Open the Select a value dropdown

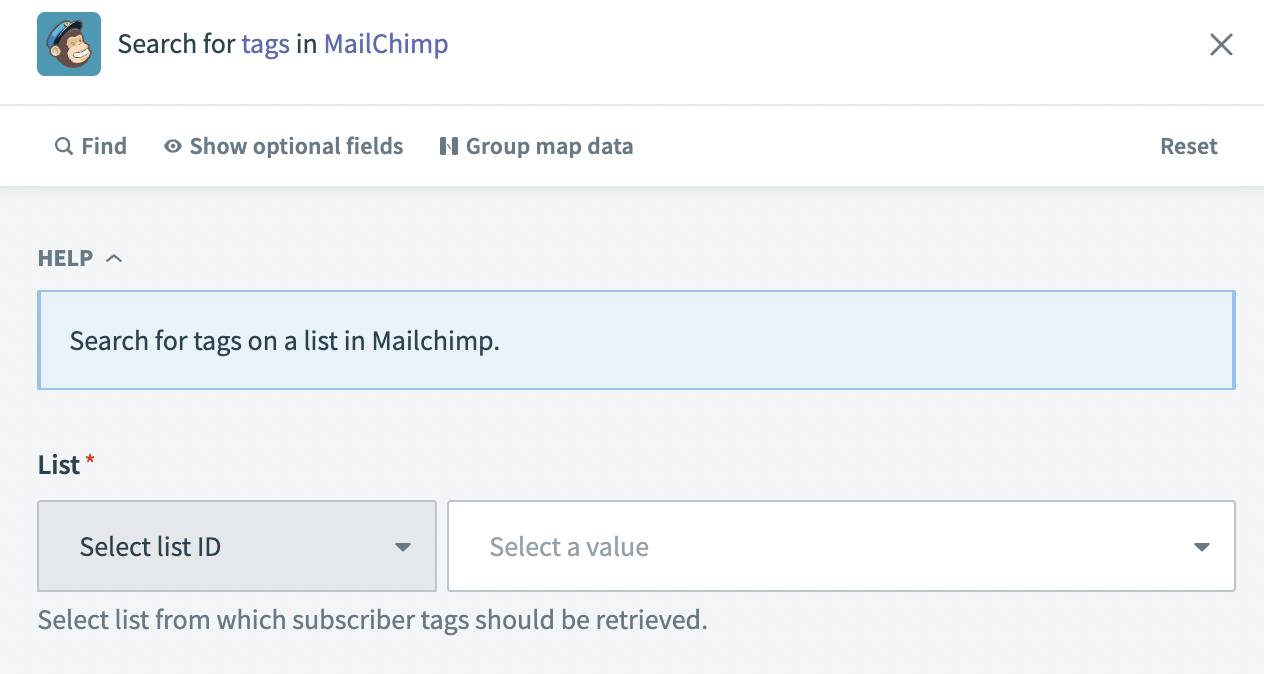coord(842,547)
